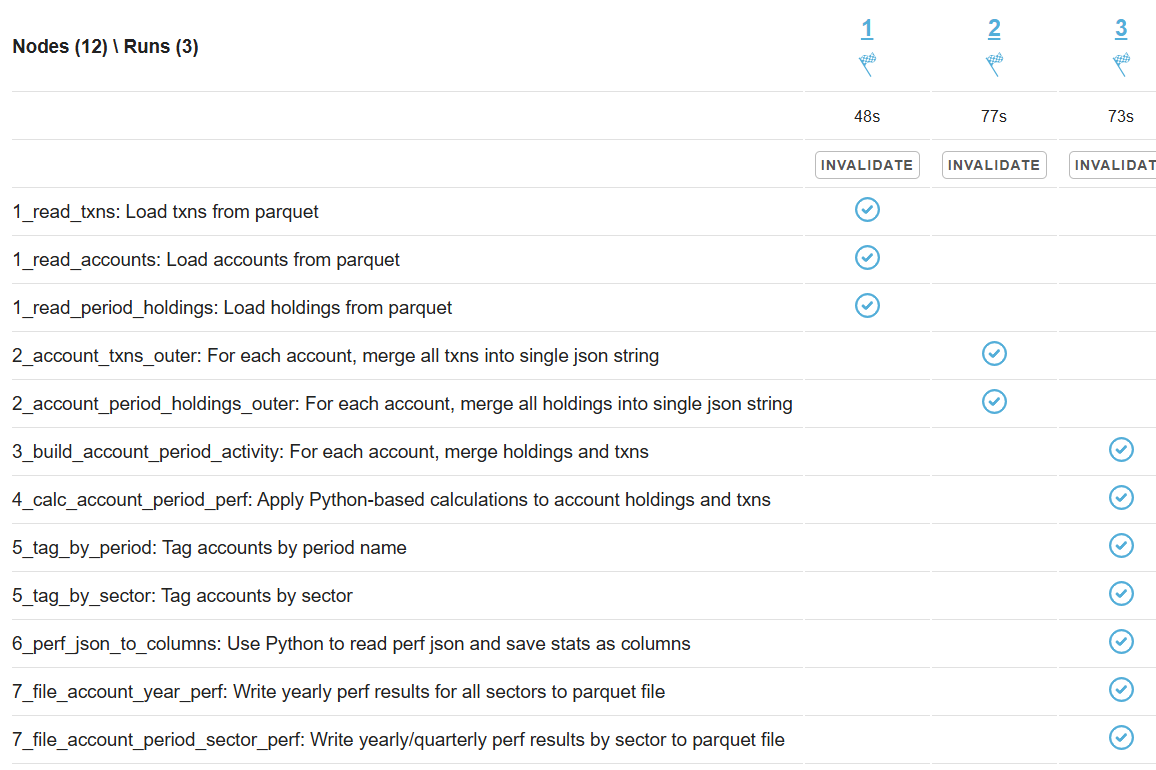This screenshot has width=1156, height=770.
Task: Open the 6_perf_json_to_columns status checkmark
Action: [1121, 641]
